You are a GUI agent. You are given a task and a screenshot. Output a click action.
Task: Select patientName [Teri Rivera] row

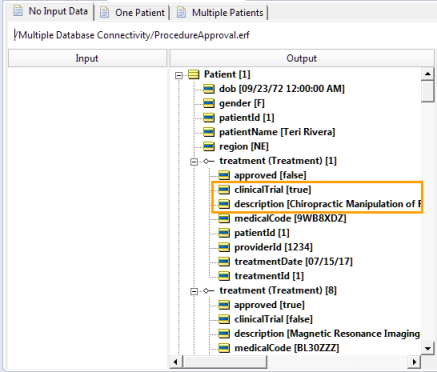pyautogui.click(x=277, y=132)
